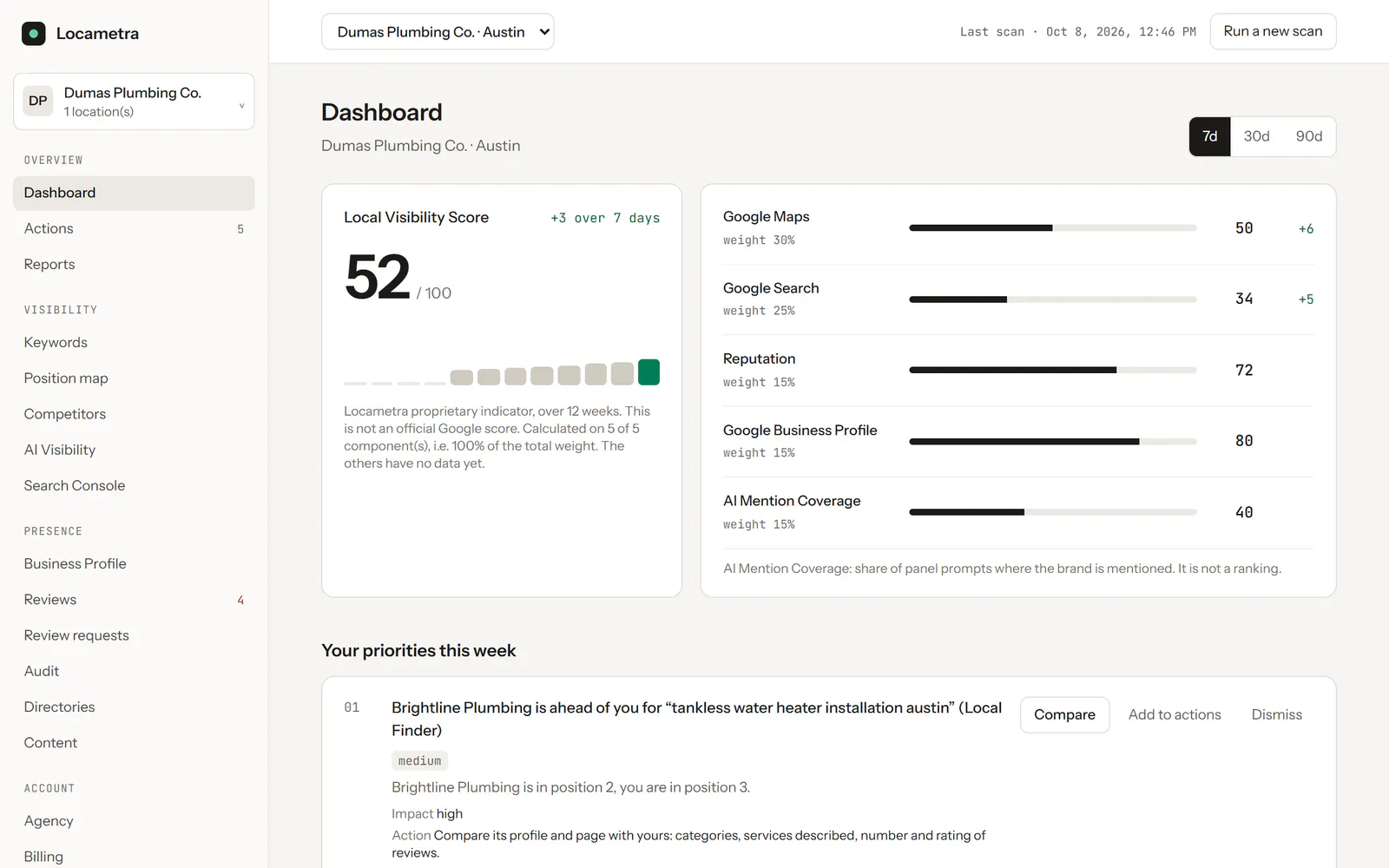Go to Directories
Screen dimensions: 1389x868
(x=134, y=707)
